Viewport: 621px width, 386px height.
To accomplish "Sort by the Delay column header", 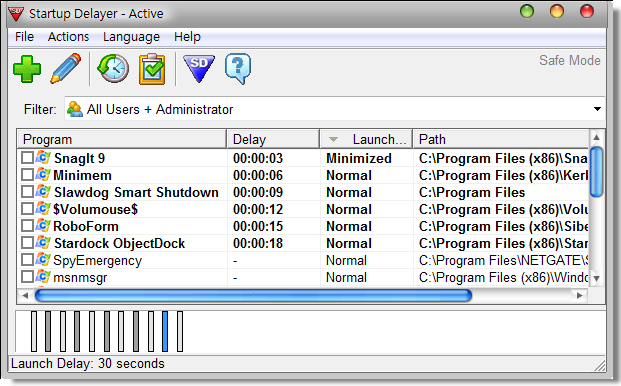I will click(273, 139).
